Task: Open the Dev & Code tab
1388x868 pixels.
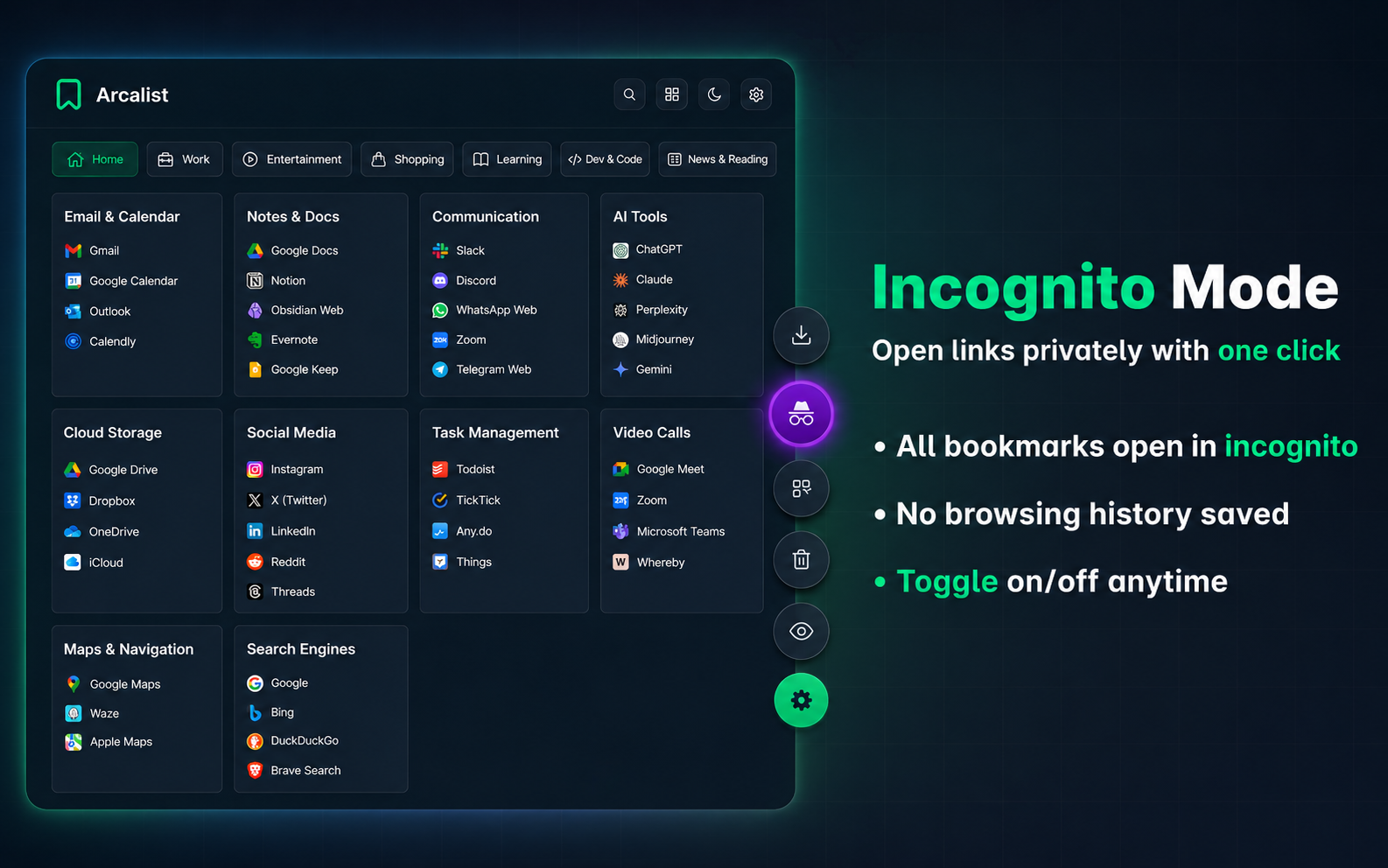Action: tap(605, 159)
